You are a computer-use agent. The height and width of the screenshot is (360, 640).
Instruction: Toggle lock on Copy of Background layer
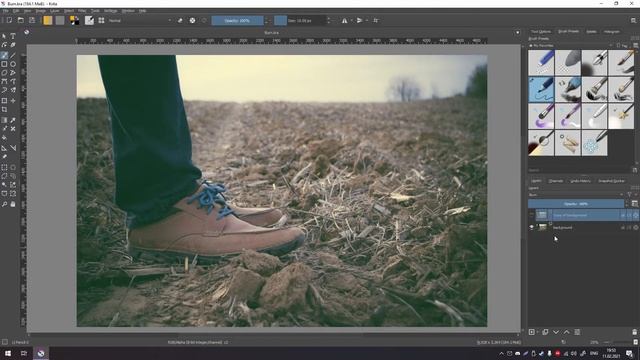tap(623, 215)
